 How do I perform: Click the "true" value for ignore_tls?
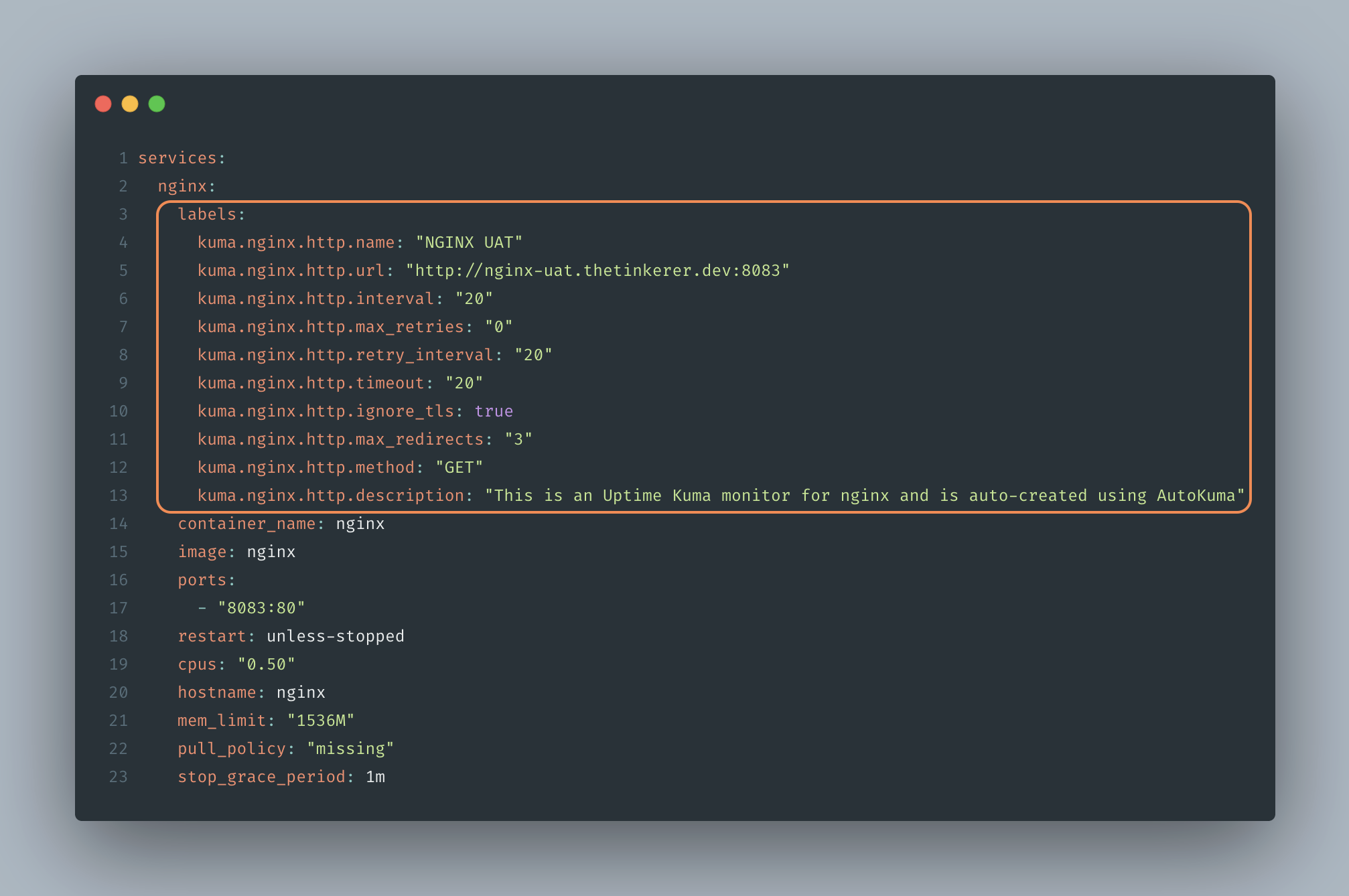[x=494, y=411]
